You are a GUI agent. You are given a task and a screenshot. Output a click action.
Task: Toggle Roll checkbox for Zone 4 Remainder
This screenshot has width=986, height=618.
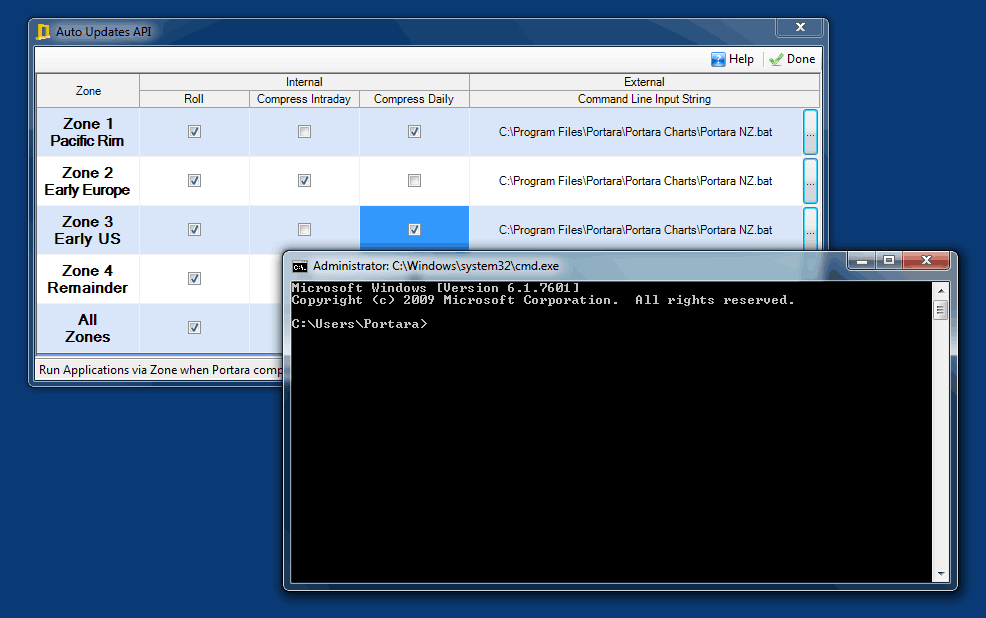pos(194,279)
